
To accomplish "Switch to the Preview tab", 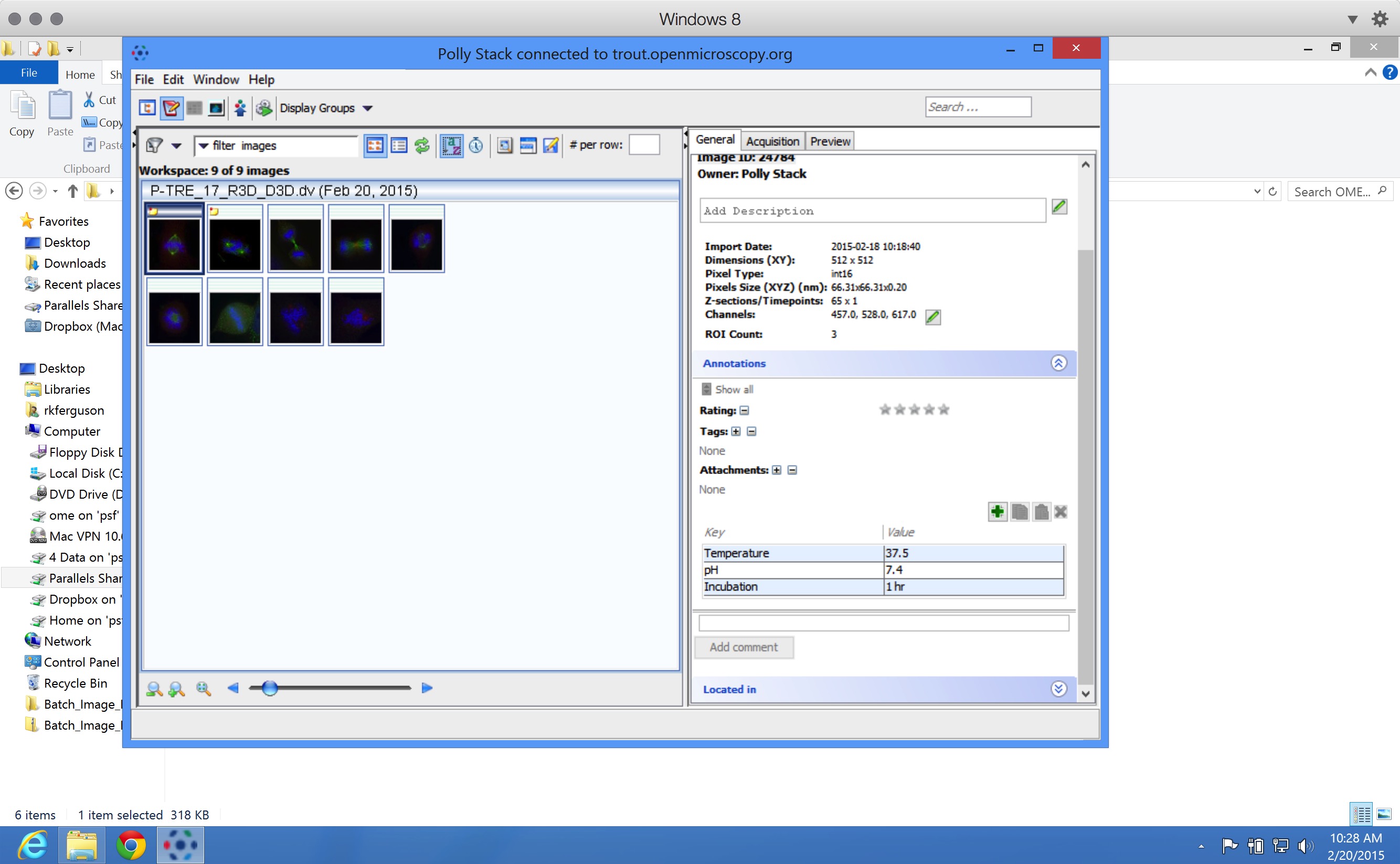I will point(830,141).
